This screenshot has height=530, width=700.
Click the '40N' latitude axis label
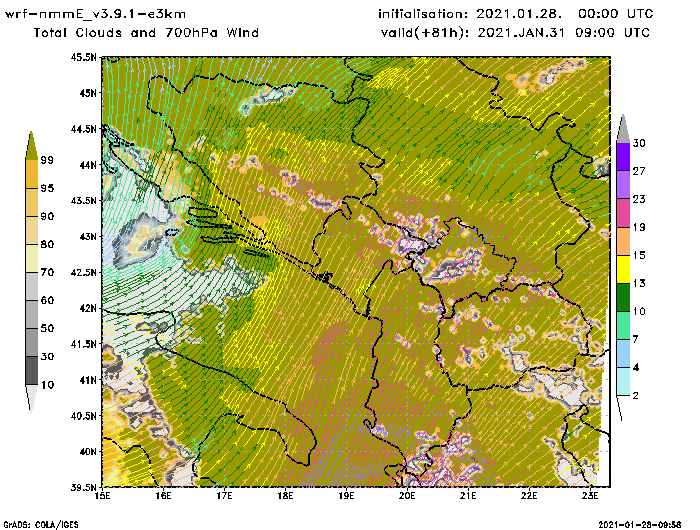pyautogui.click(x=88, y=451)
